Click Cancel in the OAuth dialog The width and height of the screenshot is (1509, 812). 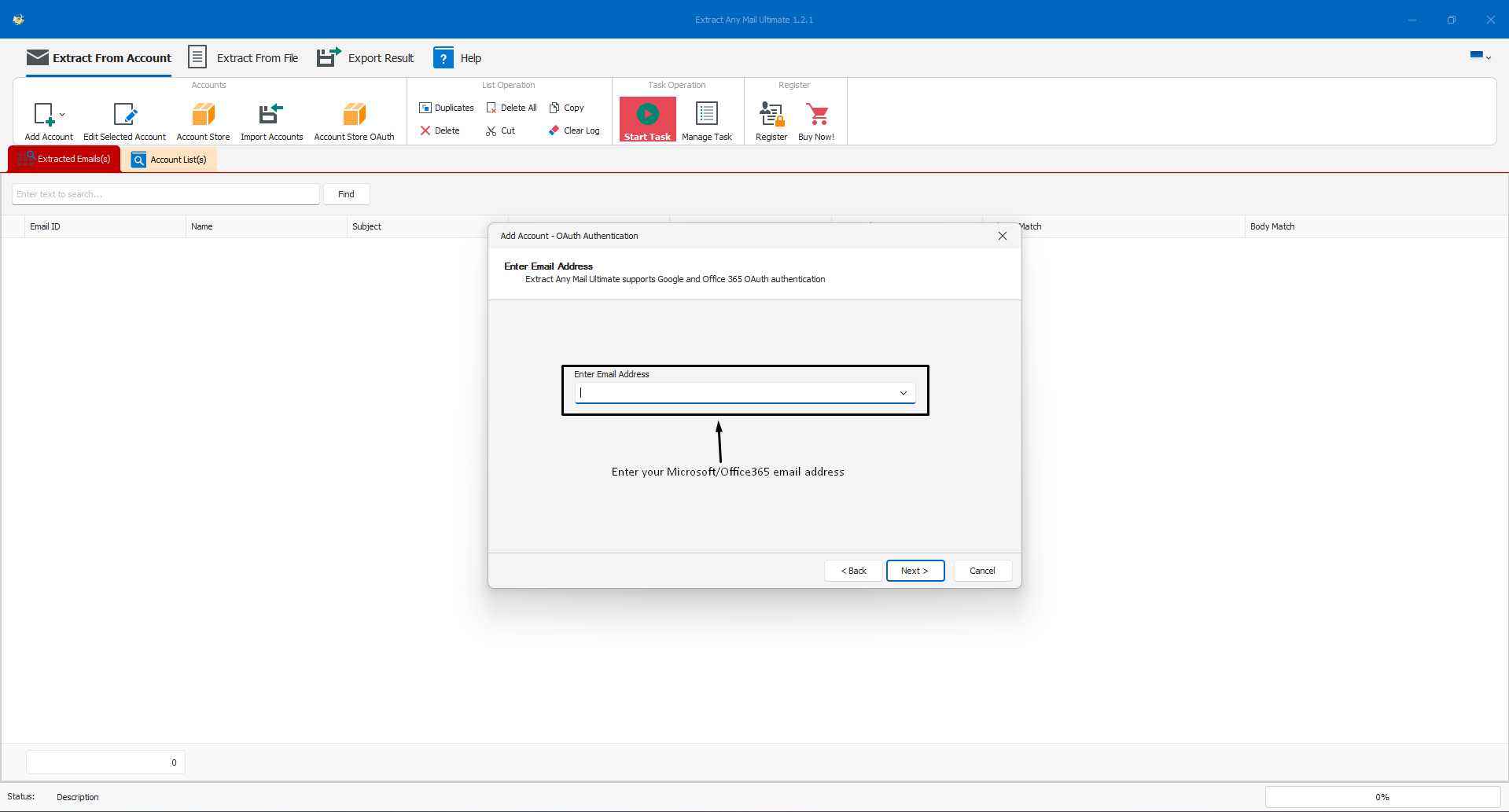pos(982,571)
